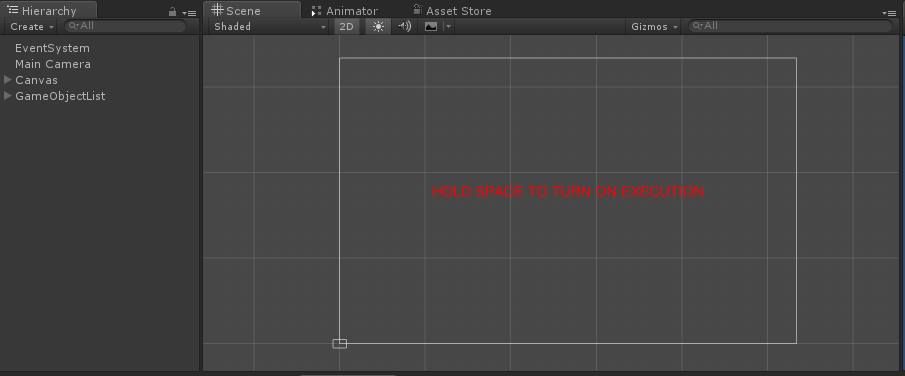This screenshot has height=376, width=905.
Task: Select the GameObjectList row
Action: point(100,96)
